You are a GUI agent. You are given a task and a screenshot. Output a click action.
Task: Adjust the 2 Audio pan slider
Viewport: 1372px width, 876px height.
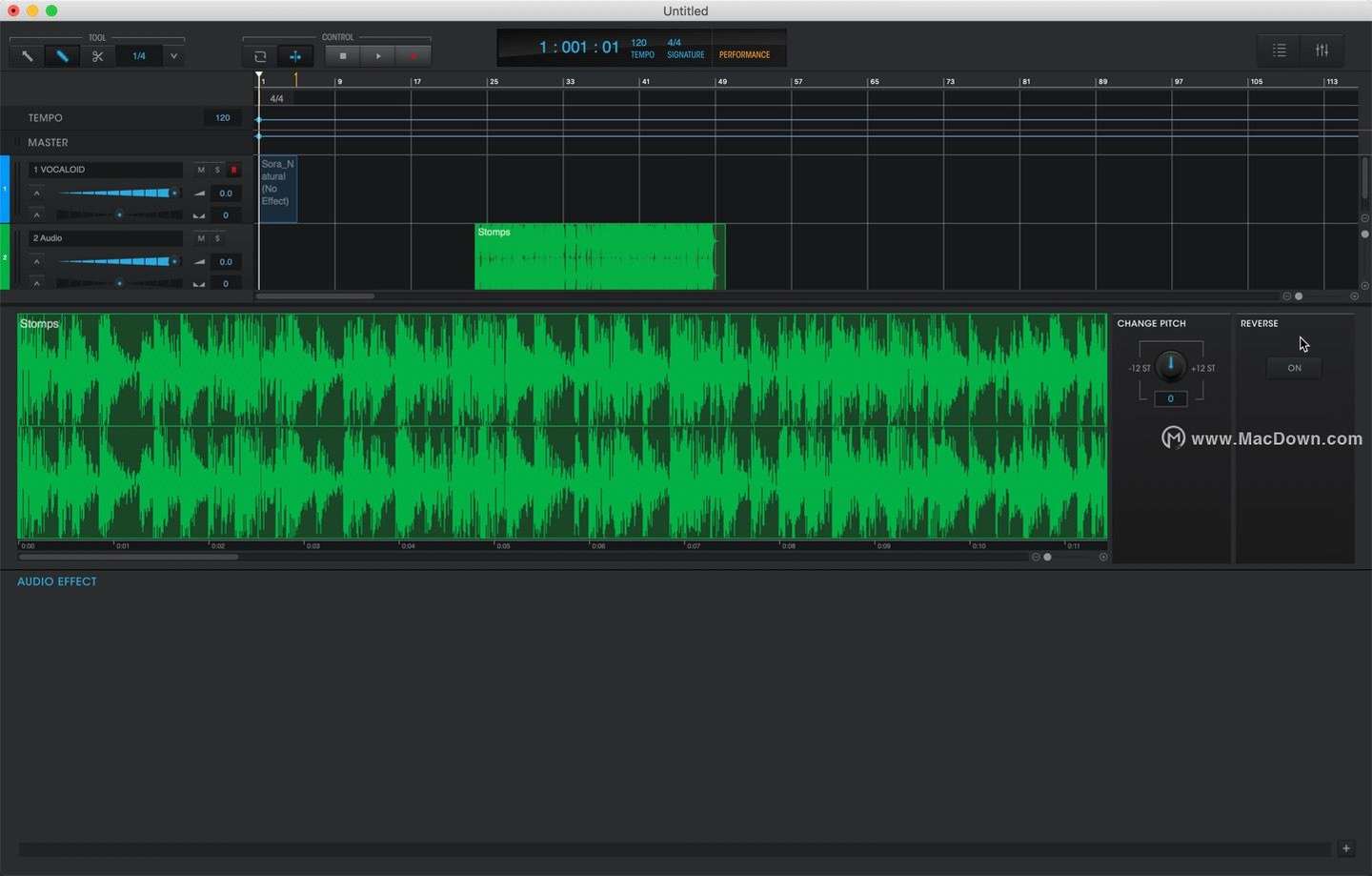tap(118, 283)
